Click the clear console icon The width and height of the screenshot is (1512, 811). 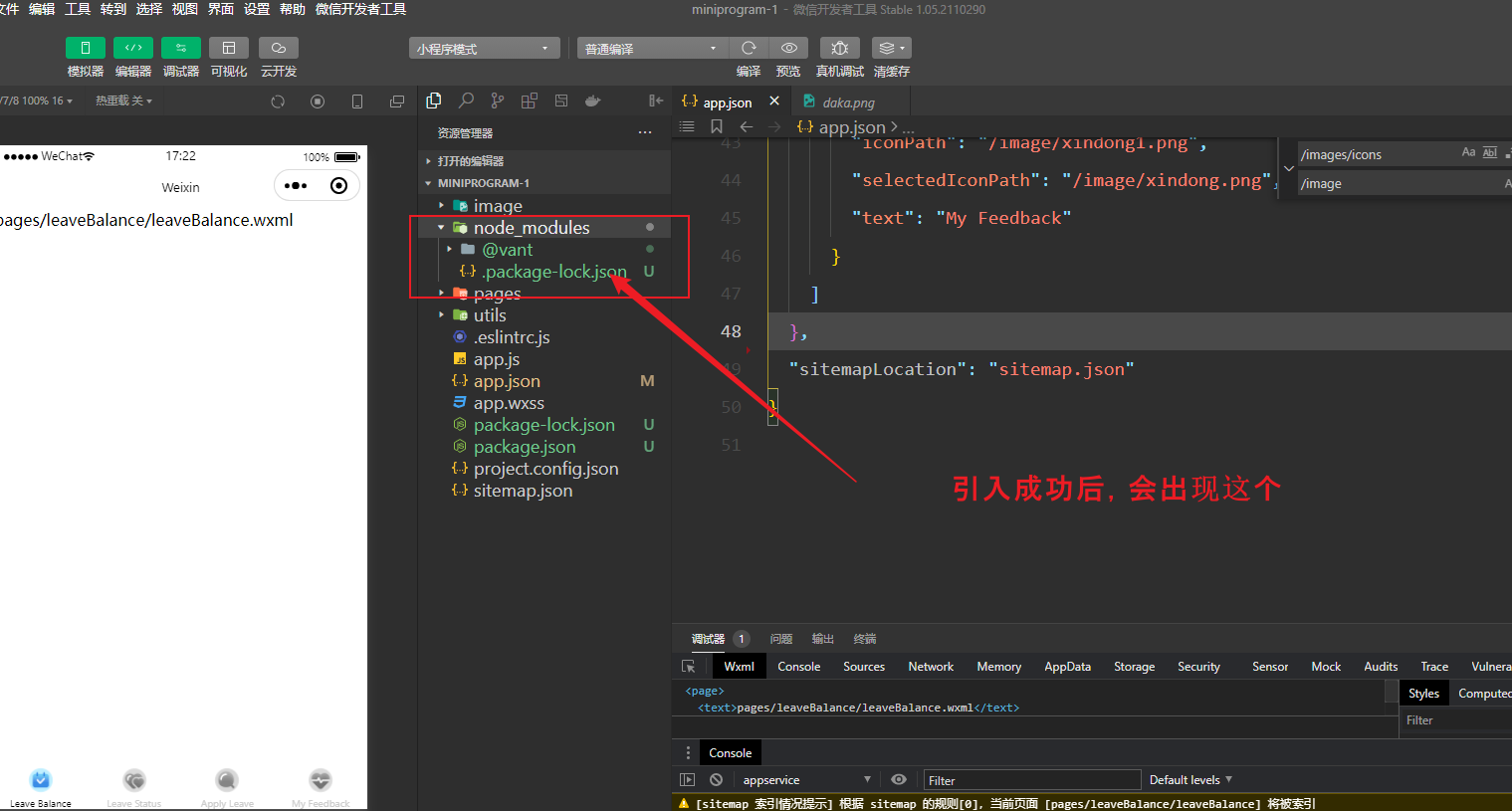[716, 780]
